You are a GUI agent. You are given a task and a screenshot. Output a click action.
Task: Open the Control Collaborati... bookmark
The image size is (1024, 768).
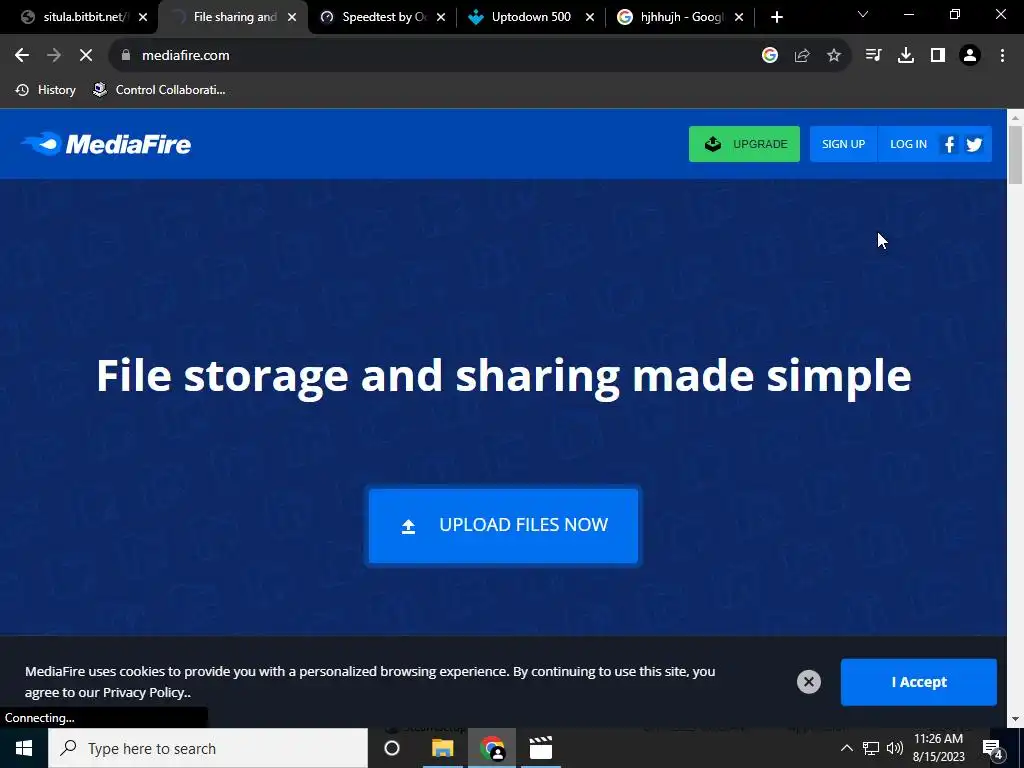[159, 90]
